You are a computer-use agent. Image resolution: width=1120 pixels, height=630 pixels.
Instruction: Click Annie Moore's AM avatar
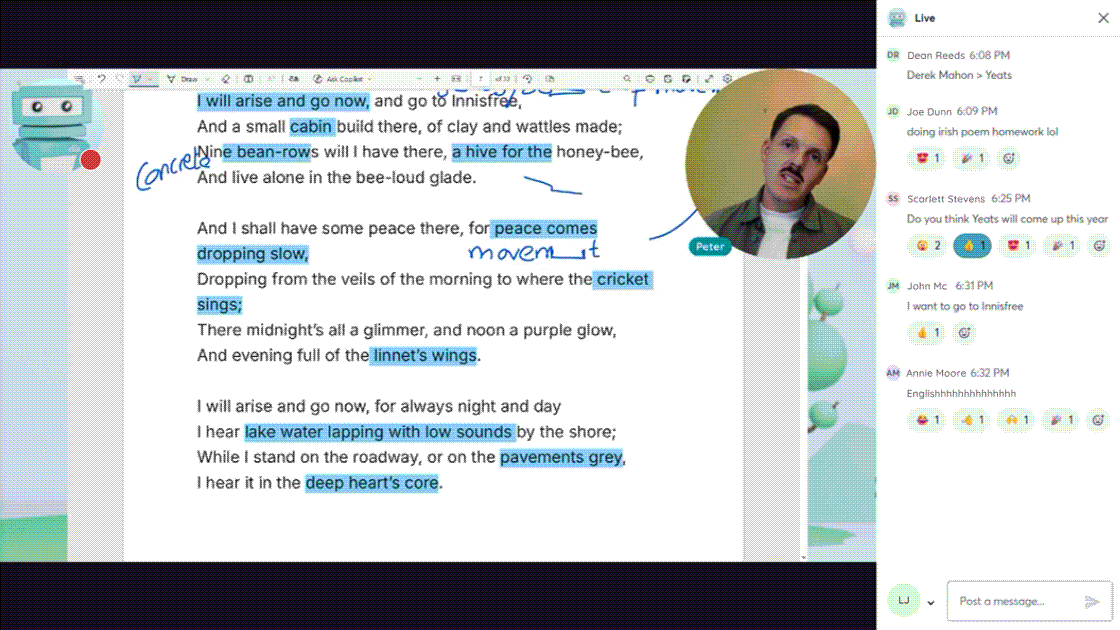893,373
